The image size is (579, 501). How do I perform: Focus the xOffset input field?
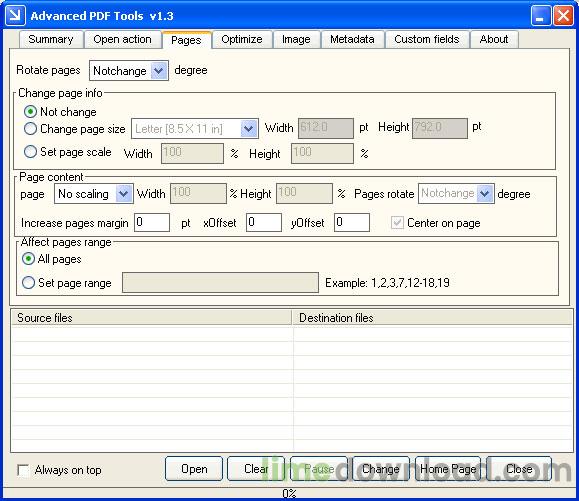(x=264, y=222)
